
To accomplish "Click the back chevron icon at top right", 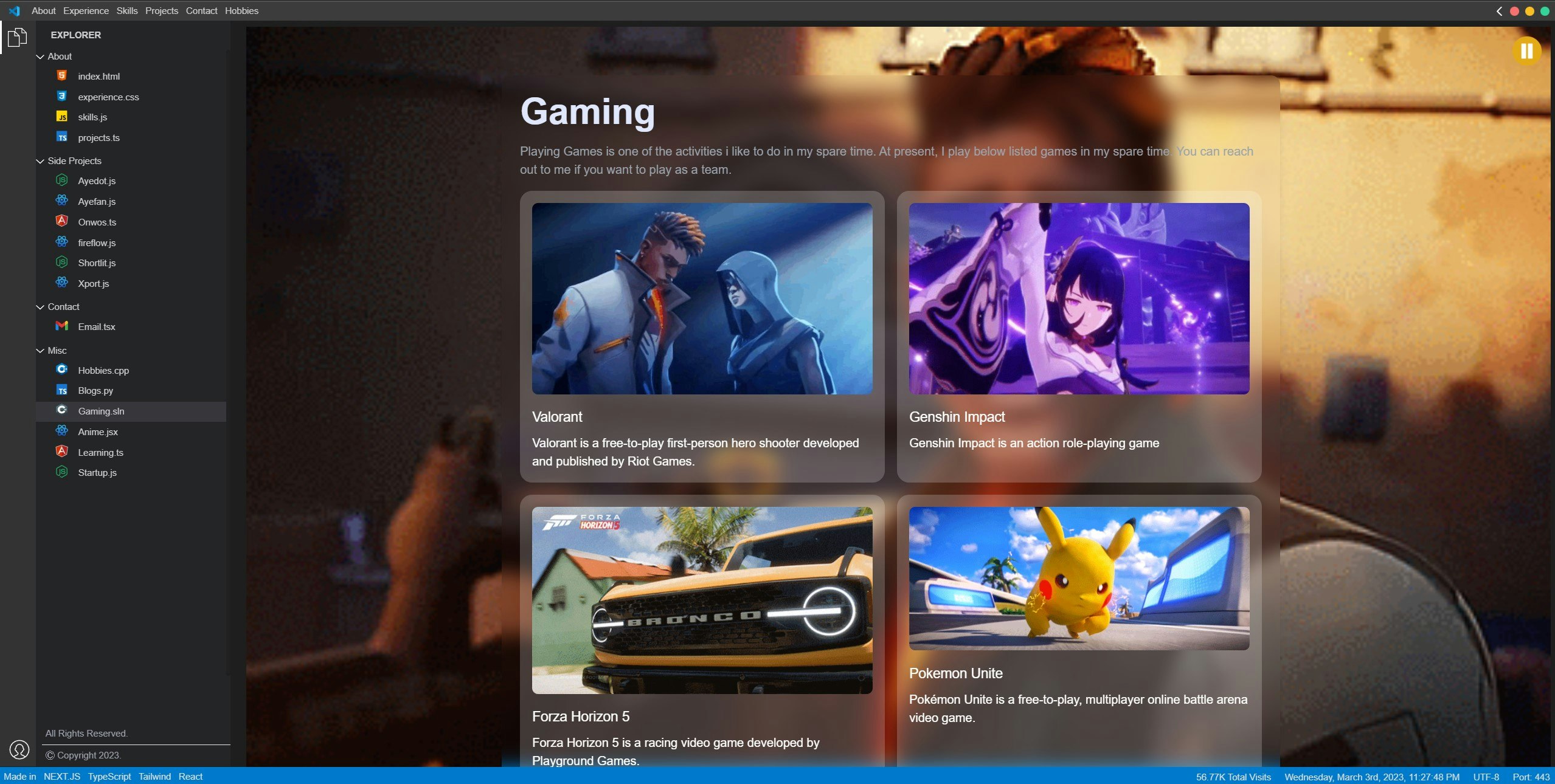I will (1499, 11).
